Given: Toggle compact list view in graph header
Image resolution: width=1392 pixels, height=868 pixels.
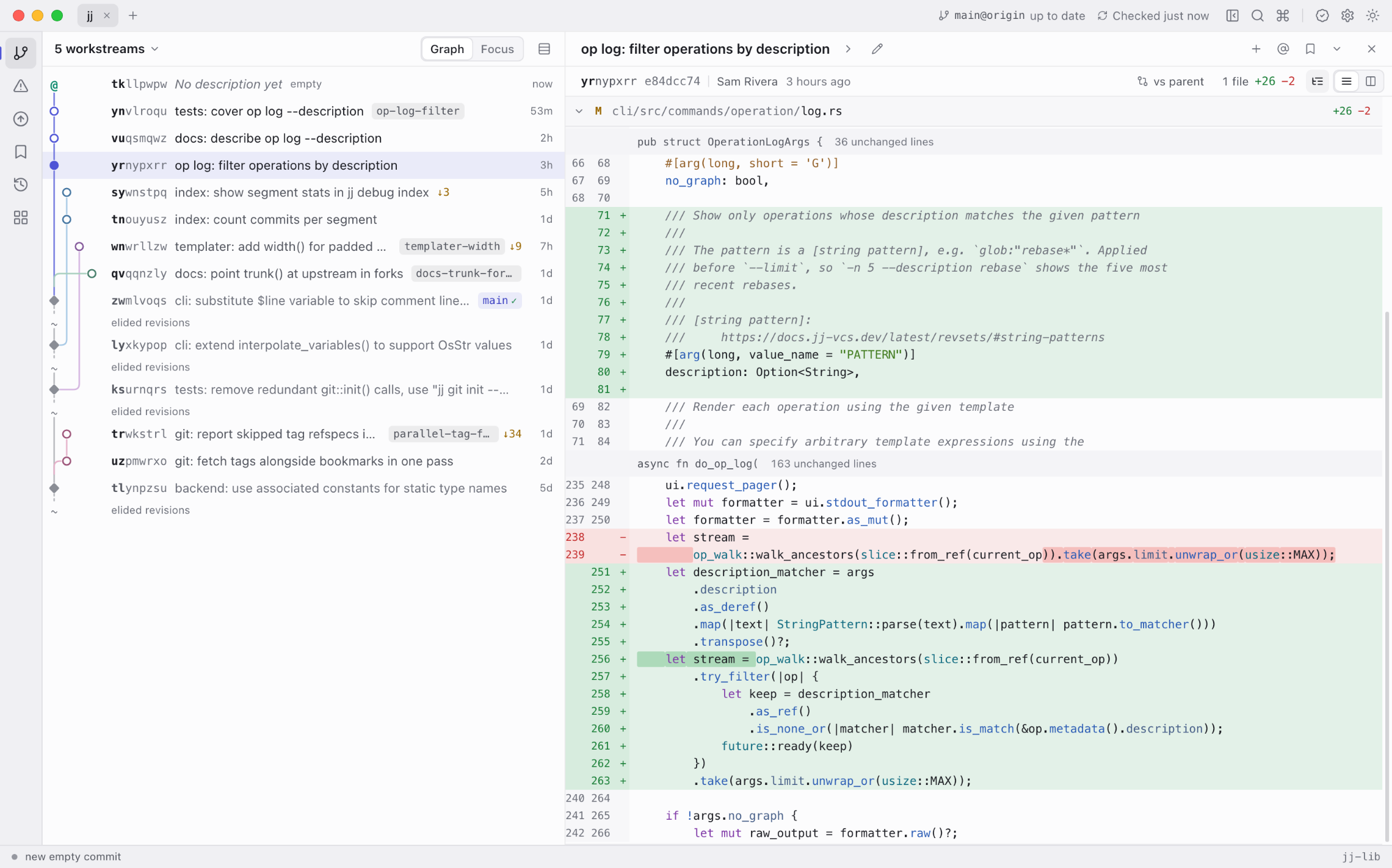Looking at the screenshot, I should pyautogui.click(x=544, y=49).
